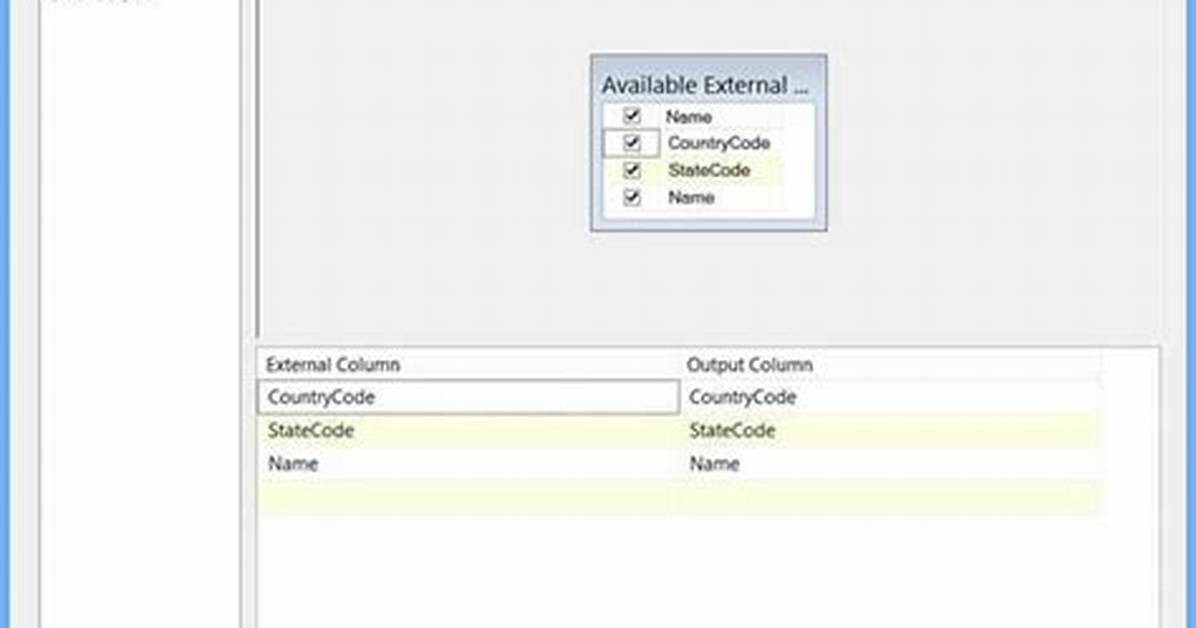Select the CountryCode label in the Available External Columns list
Viewport: 1196px width, 628px height.
tap(719, 143)
